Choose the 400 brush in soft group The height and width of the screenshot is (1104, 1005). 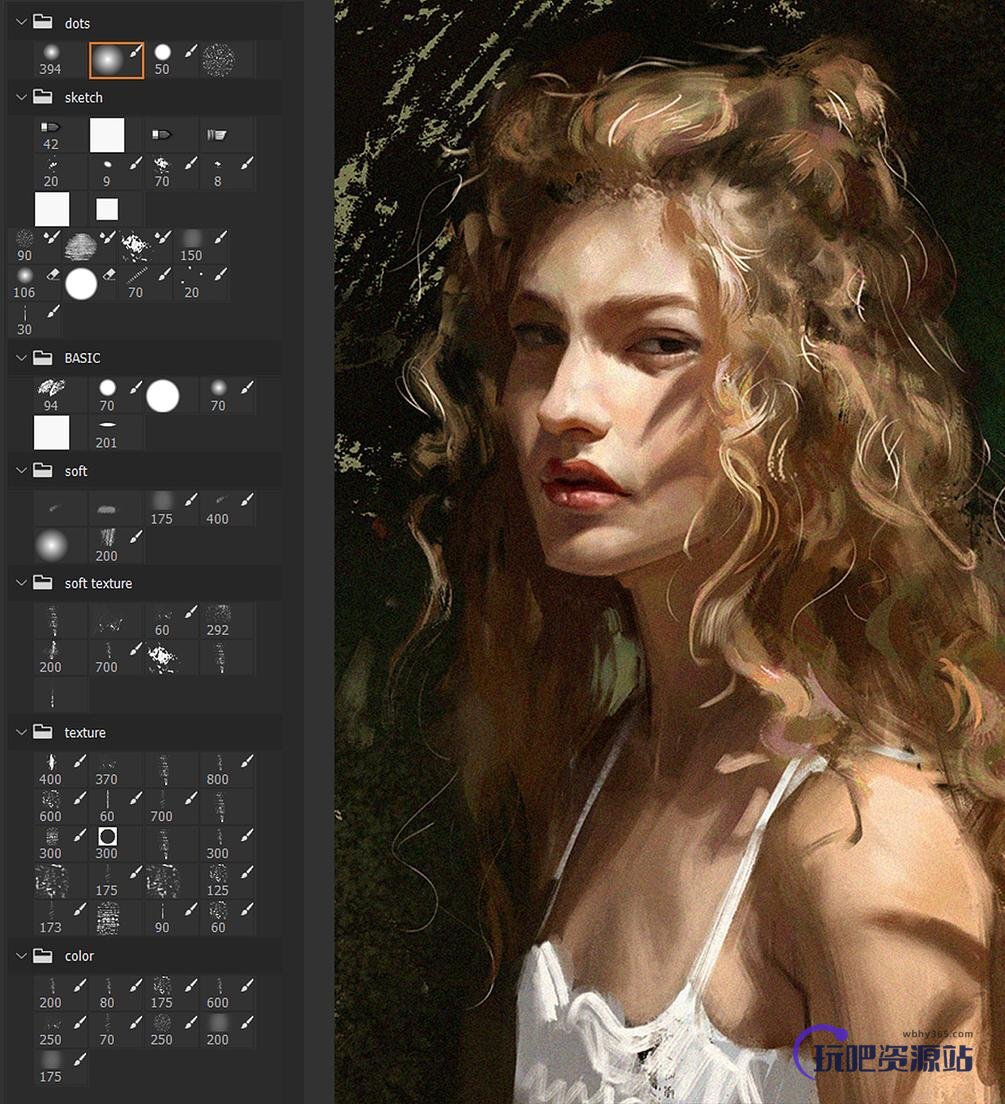(x=227, y=508)
